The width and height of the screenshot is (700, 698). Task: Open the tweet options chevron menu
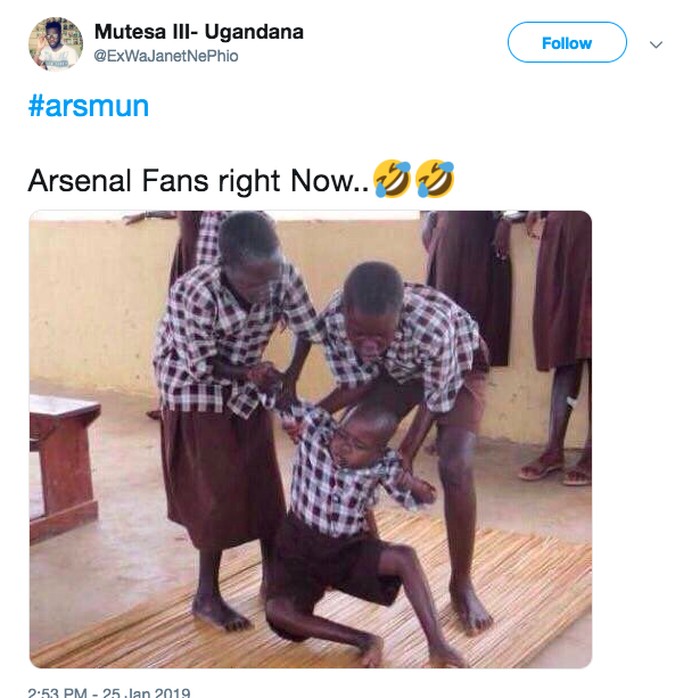(x=656, y=44)
